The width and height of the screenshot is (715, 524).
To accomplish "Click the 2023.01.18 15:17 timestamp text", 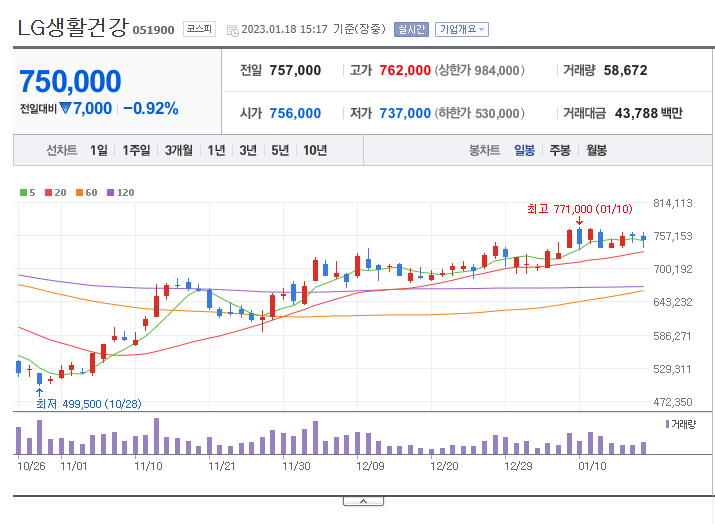I will [x=285, y=29].
